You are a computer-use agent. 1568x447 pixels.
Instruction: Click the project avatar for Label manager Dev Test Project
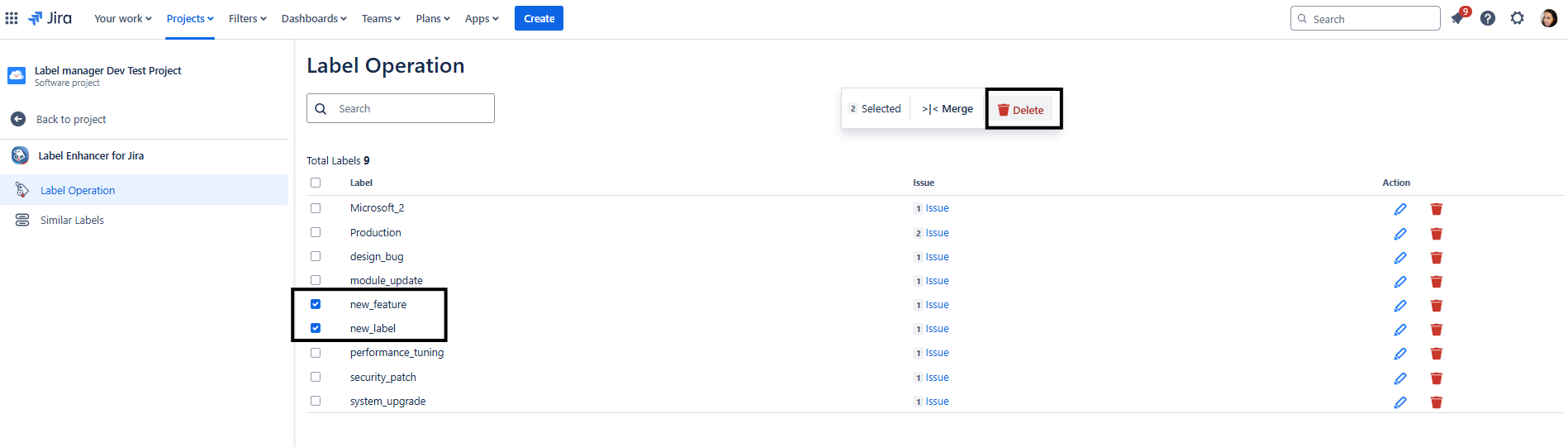coord(17,76)
